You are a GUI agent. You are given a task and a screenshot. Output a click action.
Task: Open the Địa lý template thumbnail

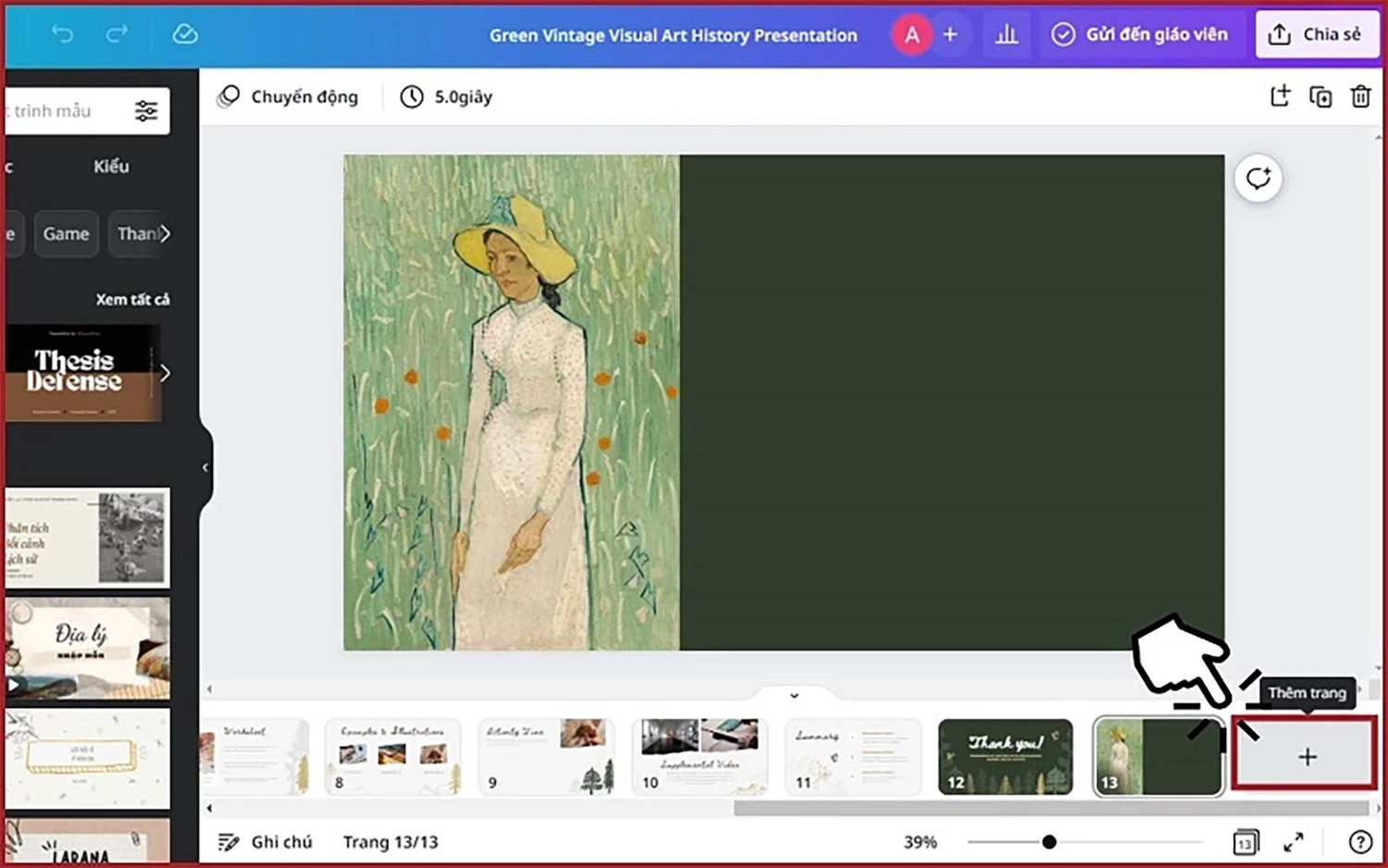pyautogui.click(x=88, y=648)
